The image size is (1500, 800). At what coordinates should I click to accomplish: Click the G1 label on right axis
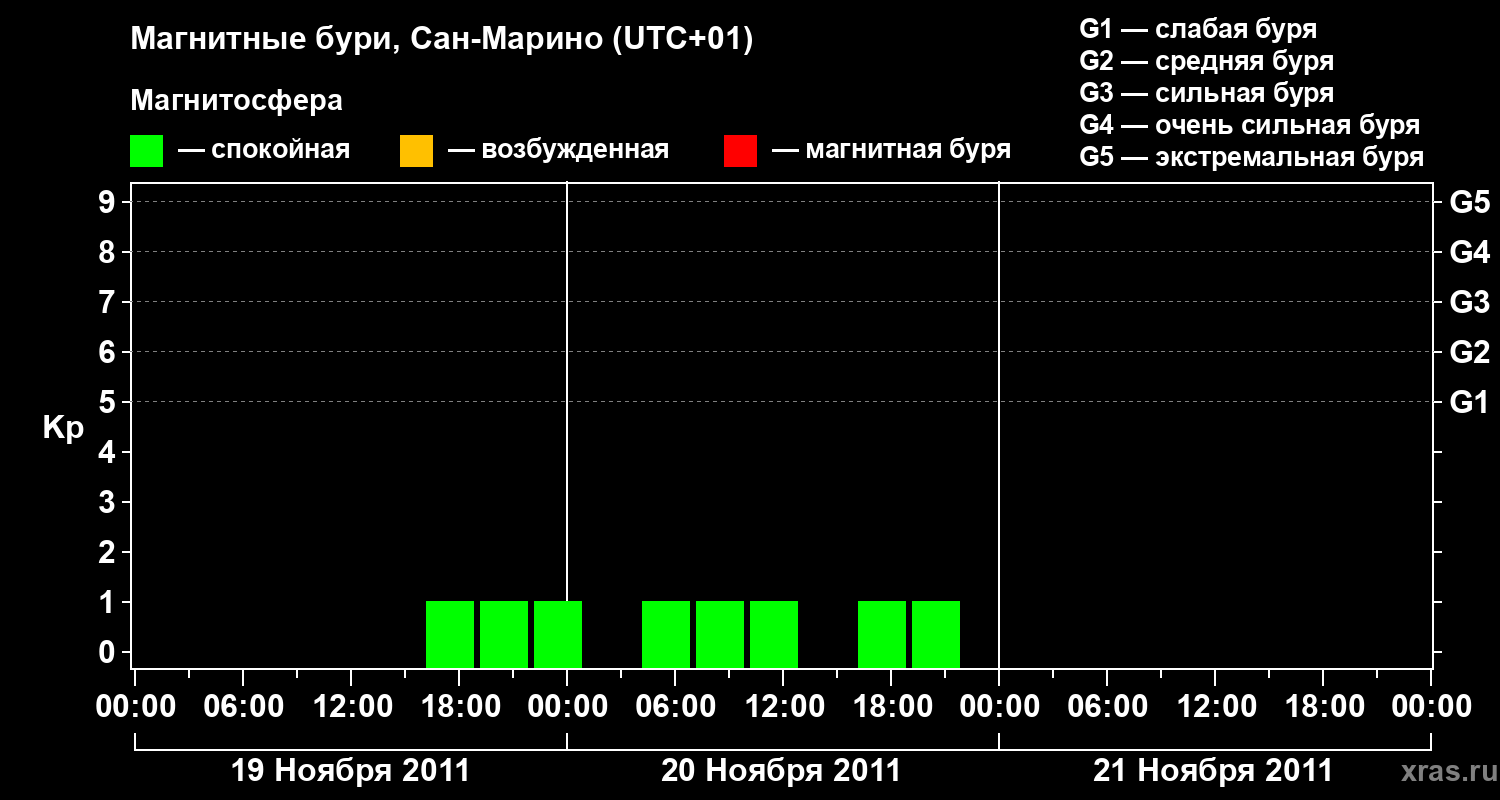tap(1470, 402)
